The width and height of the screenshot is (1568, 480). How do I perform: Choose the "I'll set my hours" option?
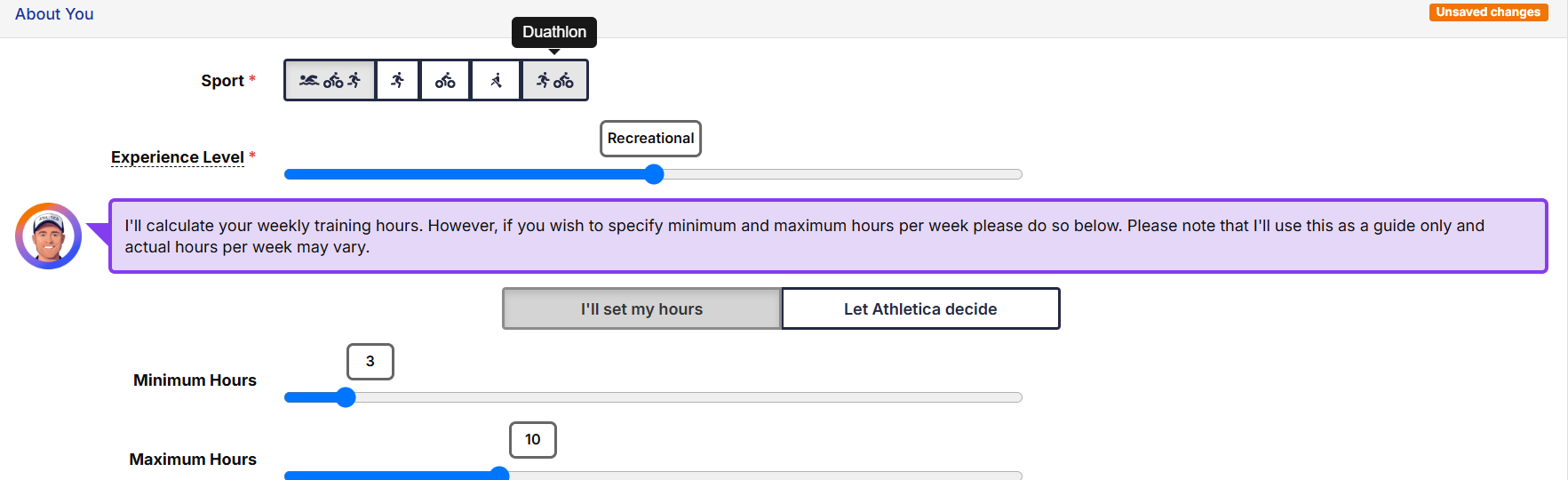point(641,308)
